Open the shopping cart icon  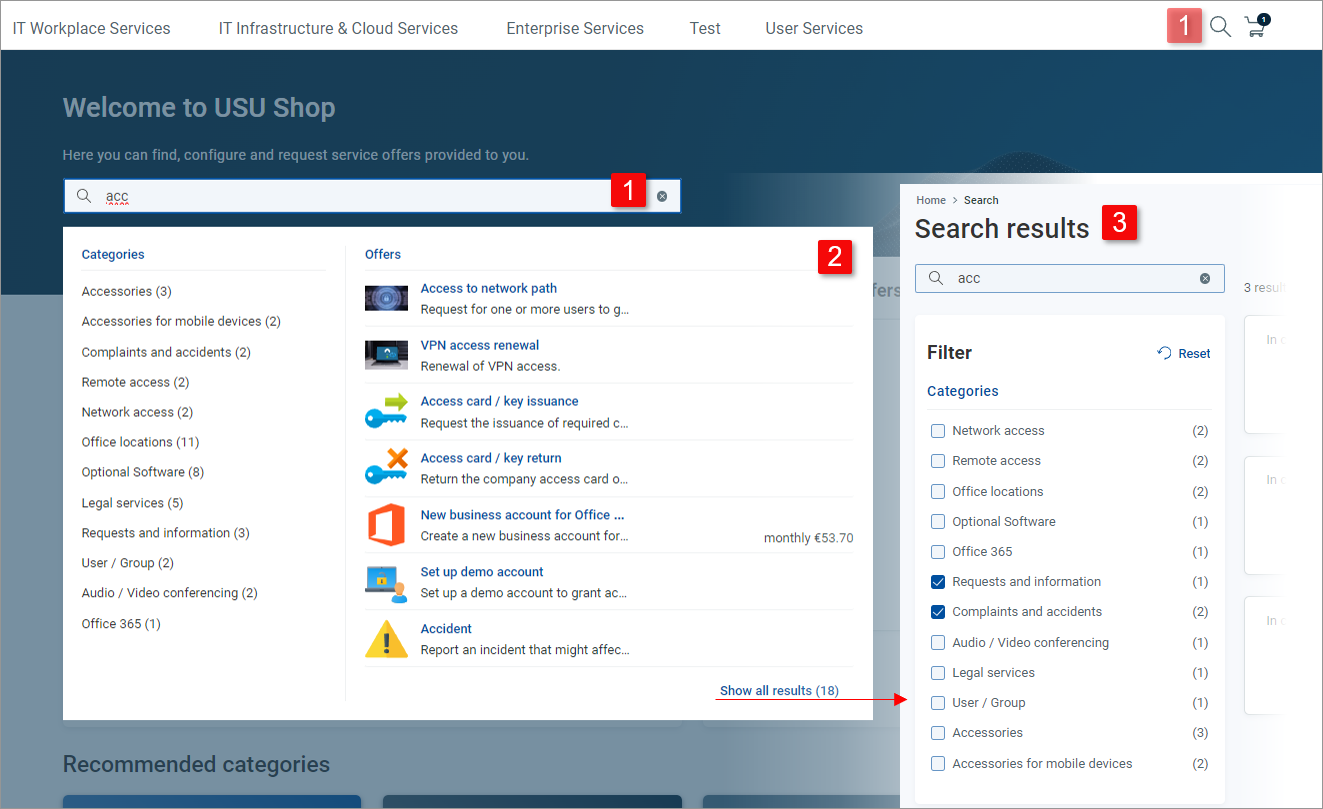1256,27
